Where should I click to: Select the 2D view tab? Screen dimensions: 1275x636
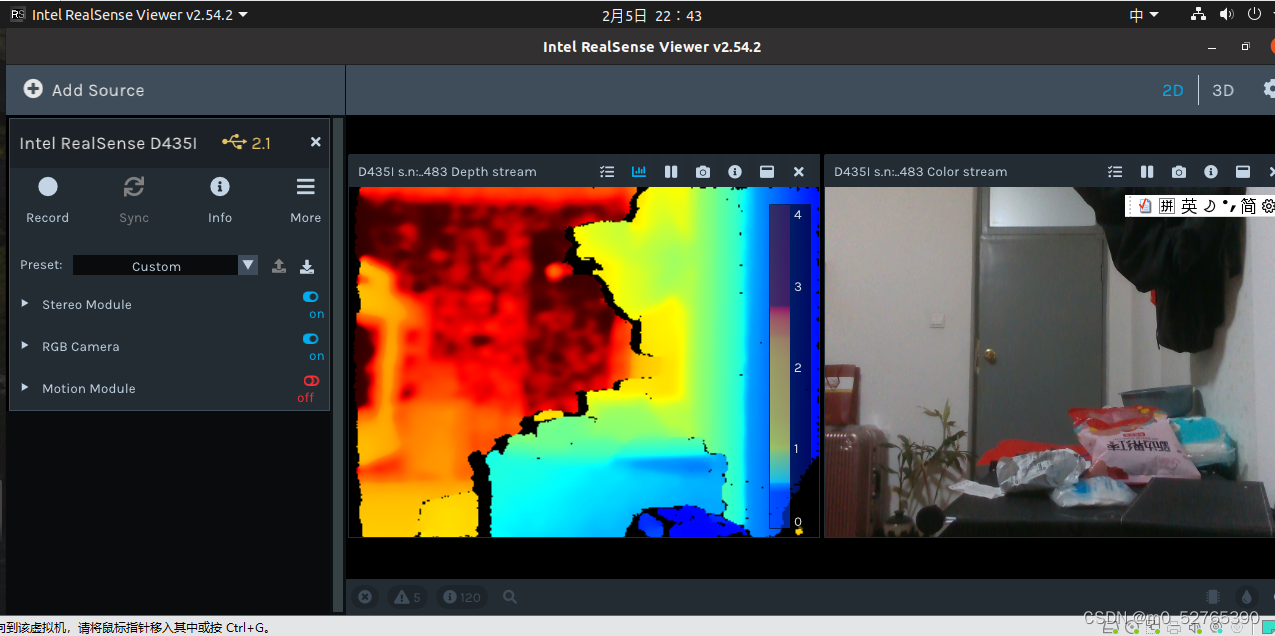tap(1172, 90)
